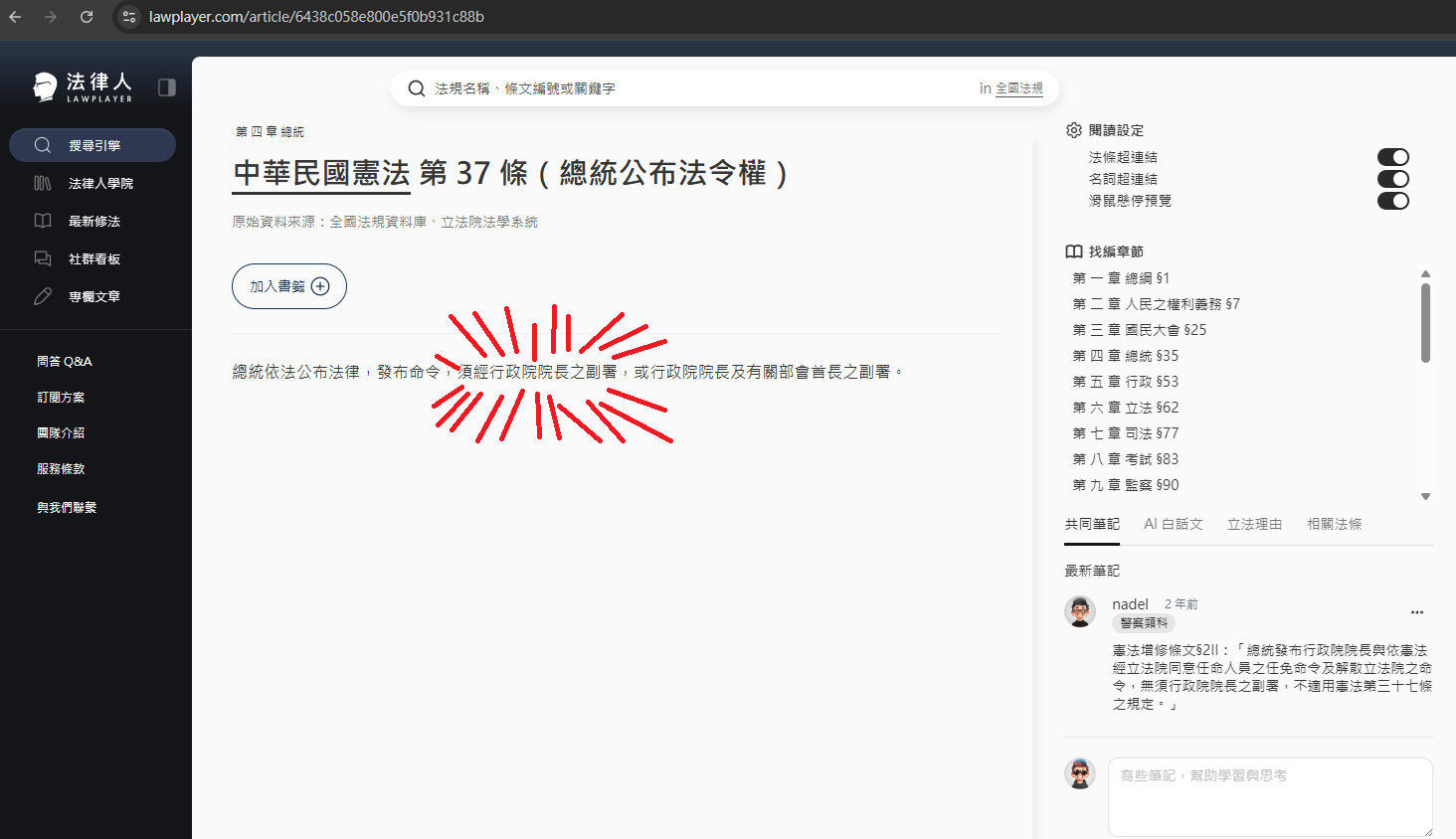Open the three-dot menu on nadel's note
The image size is (1456, 839).
[1416, 612]
